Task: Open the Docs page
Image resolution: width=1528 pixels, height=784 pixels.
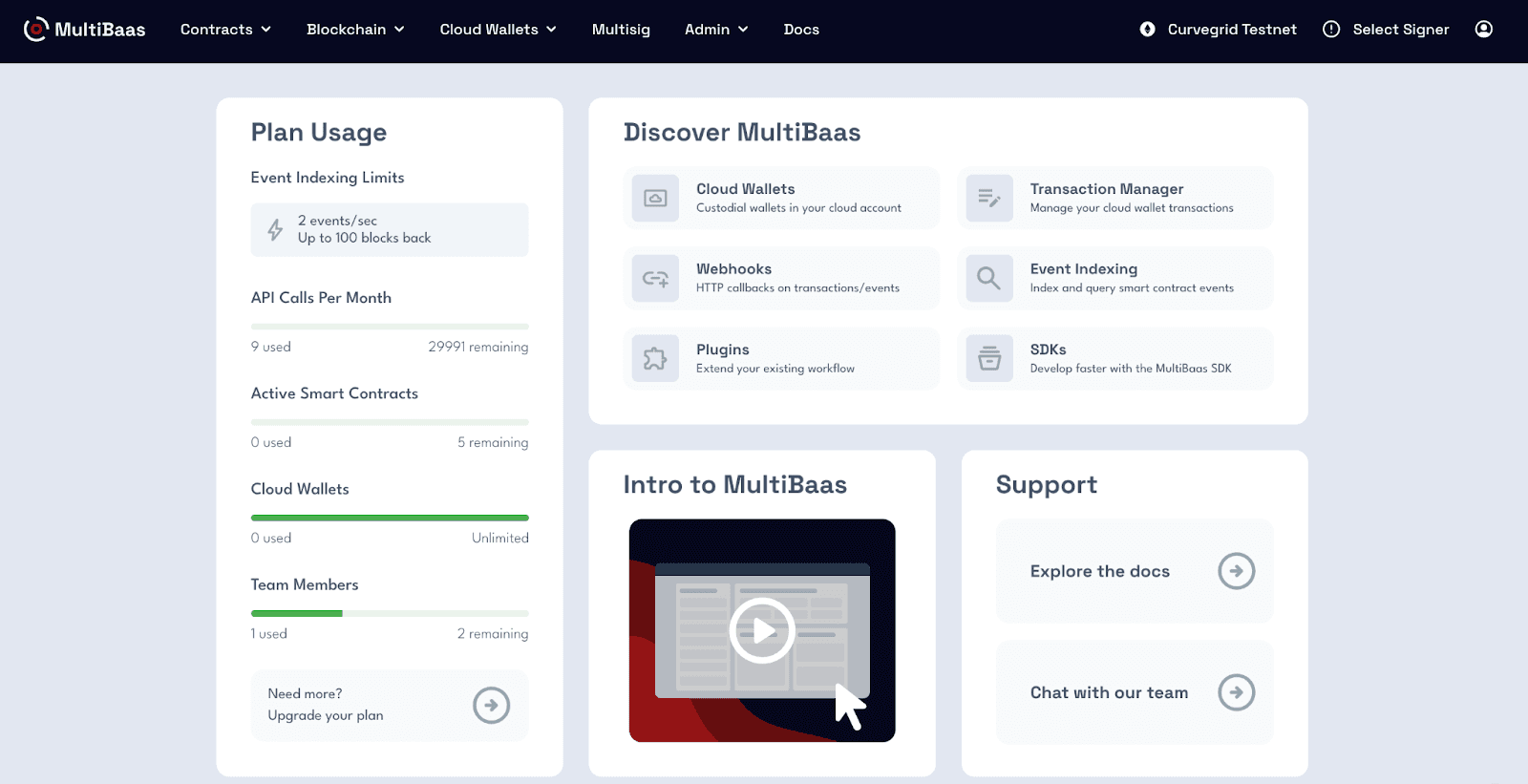Action: tap(801, 30)
